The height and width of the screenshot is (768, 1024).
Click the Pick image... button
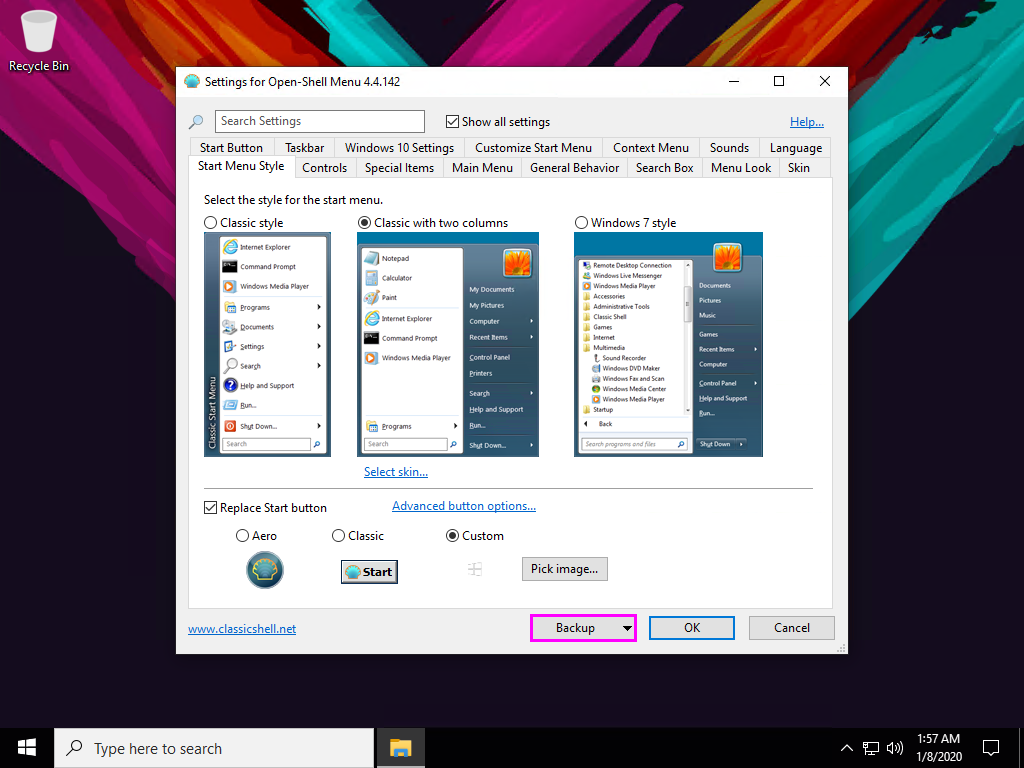click(x=564, y=569)
